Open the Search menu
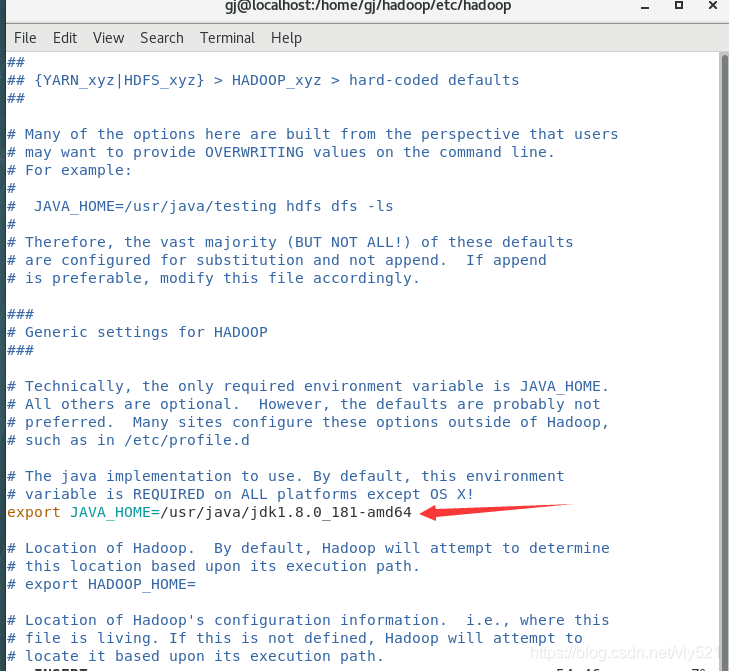Viewport: 729px width, 671px height. click(x=162, y=38)
